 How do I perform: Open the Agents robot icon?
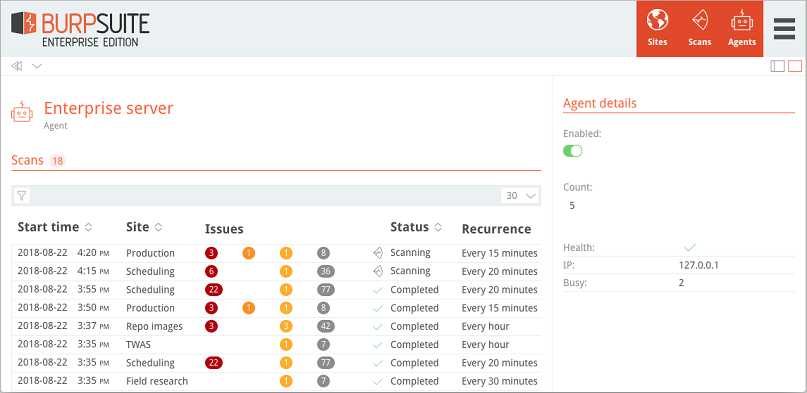742,21
